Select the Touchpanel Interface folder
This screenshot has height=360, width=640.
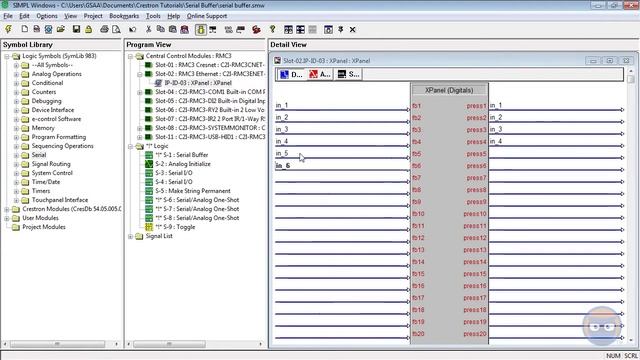click(60, 200)
